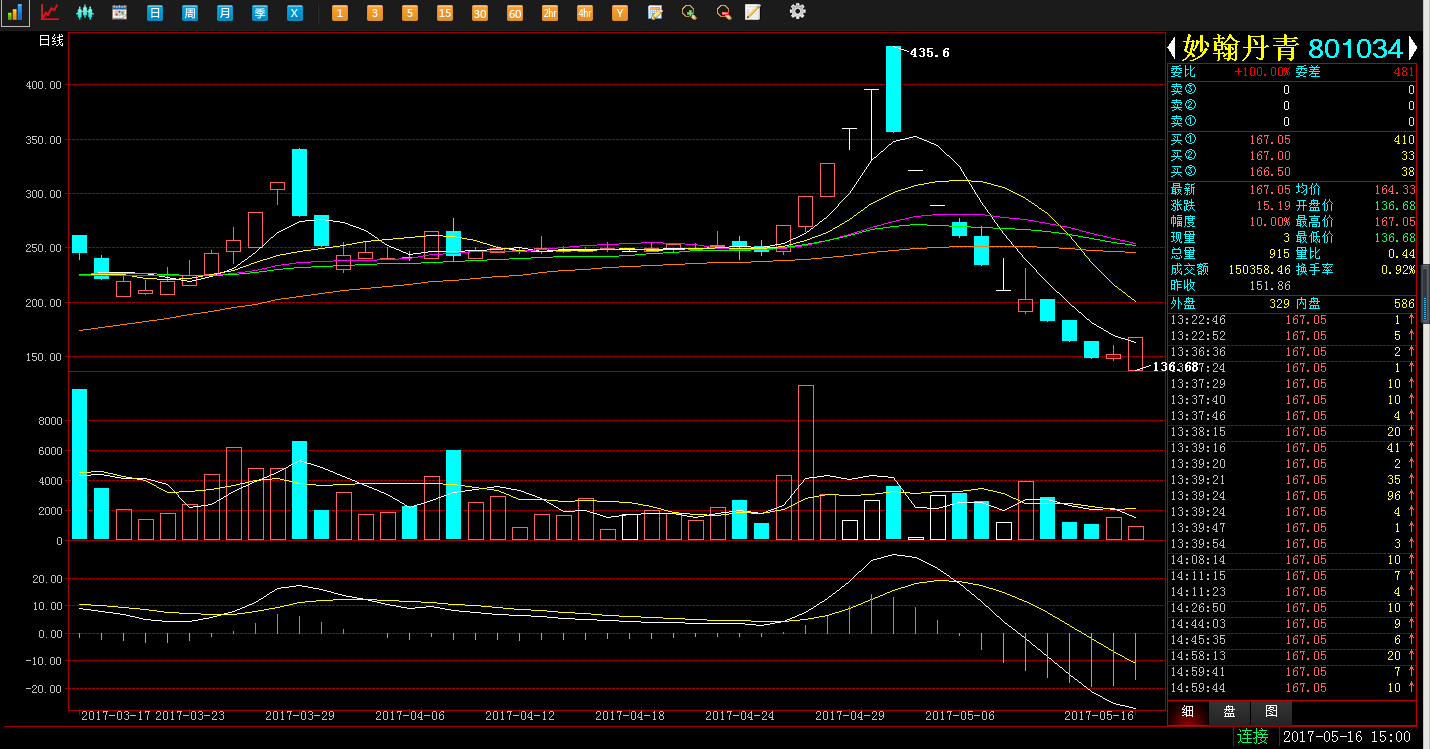The height and width of the screenshot is (749, 1430).
Task: Click the 委比 value +100.00%
Action: point(1262,72)
